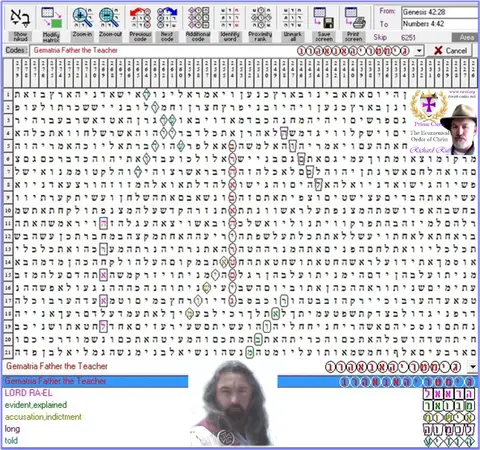The height and width of the screenshot is (450, 480).
Task: Click the From label
Action: tap(387, 11)
